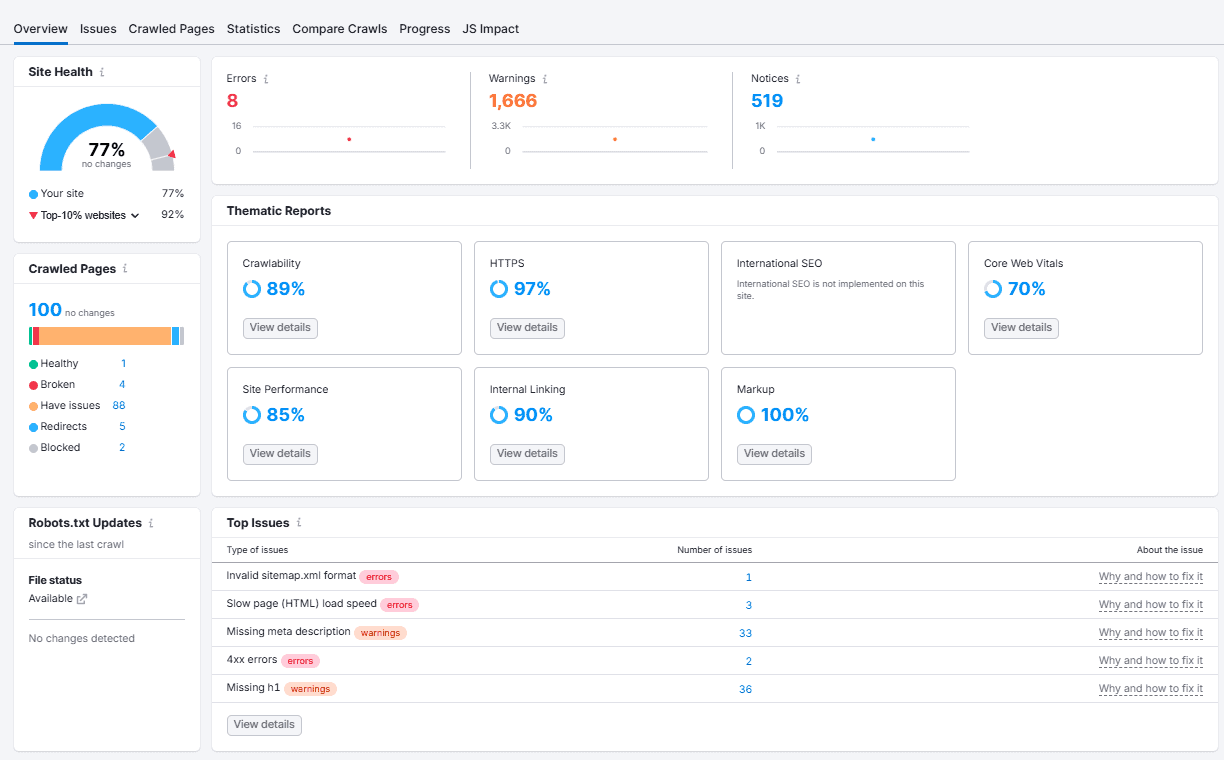Click the errors count 8
Screen dimensions: 1224x760
(232, 101)
